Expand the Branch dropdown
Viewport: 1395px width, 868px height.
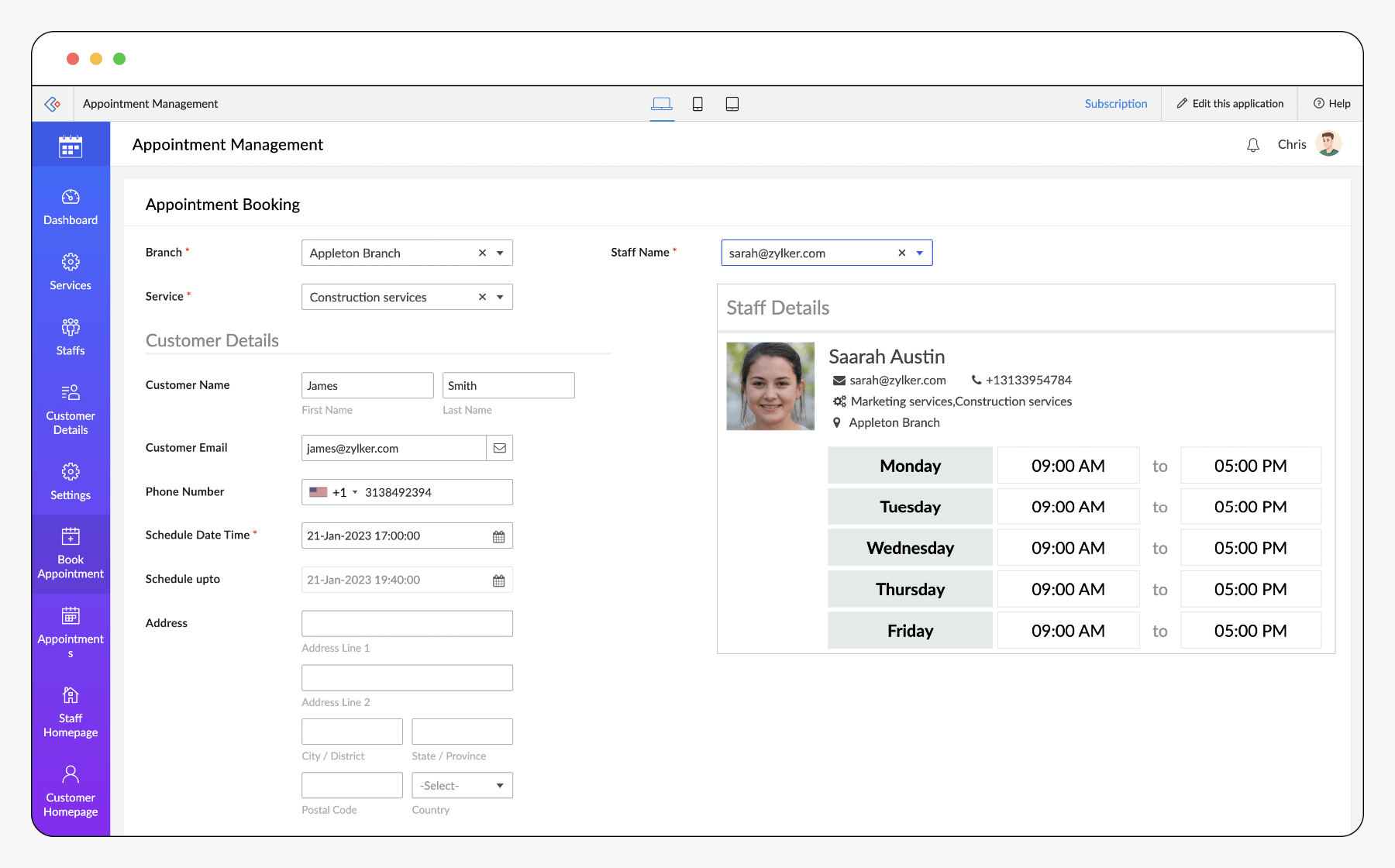point(500,253)
